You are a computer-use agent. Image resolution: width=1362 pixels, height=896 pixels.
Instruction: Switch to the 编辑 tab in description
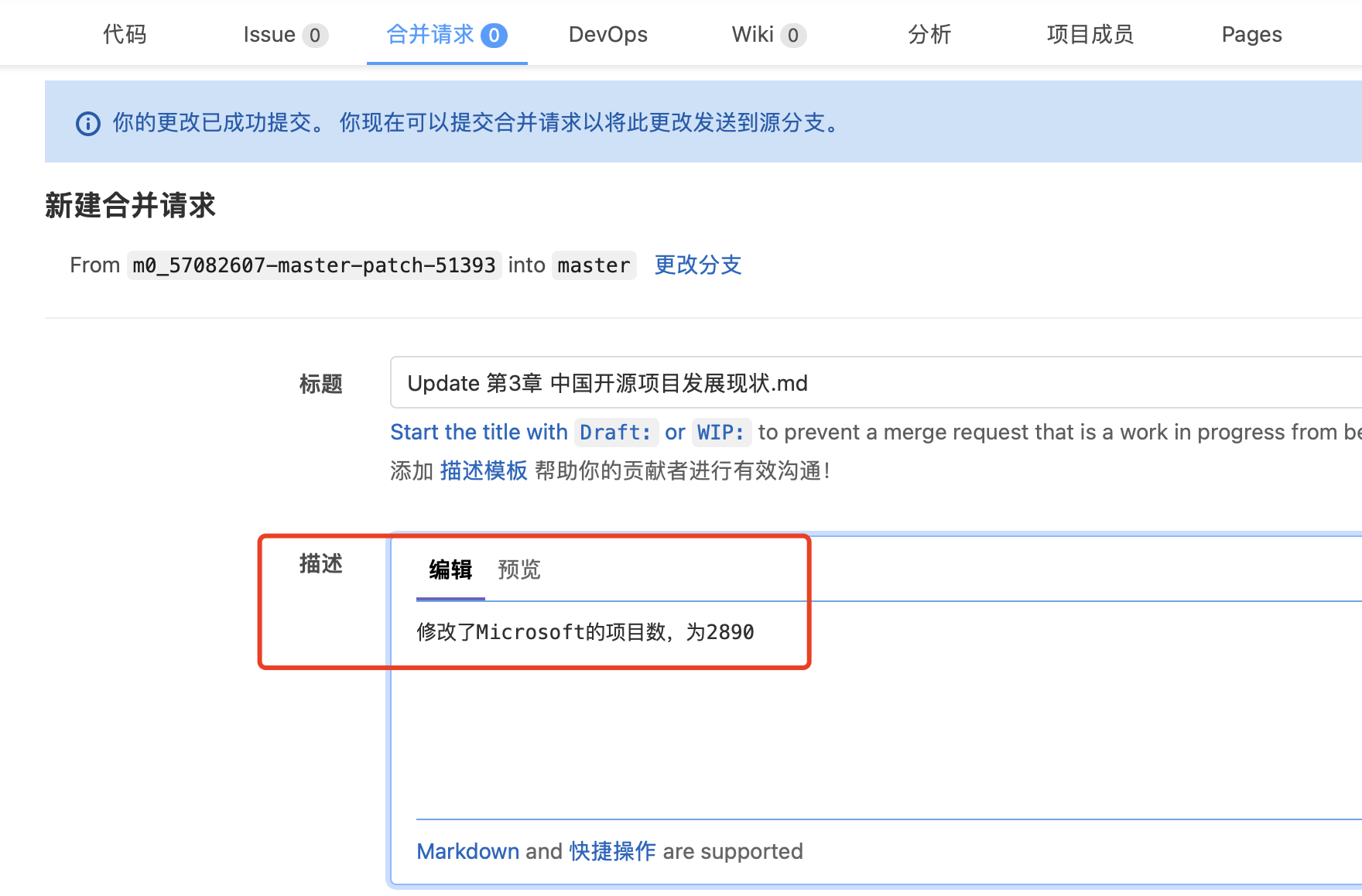coord(450,570)
